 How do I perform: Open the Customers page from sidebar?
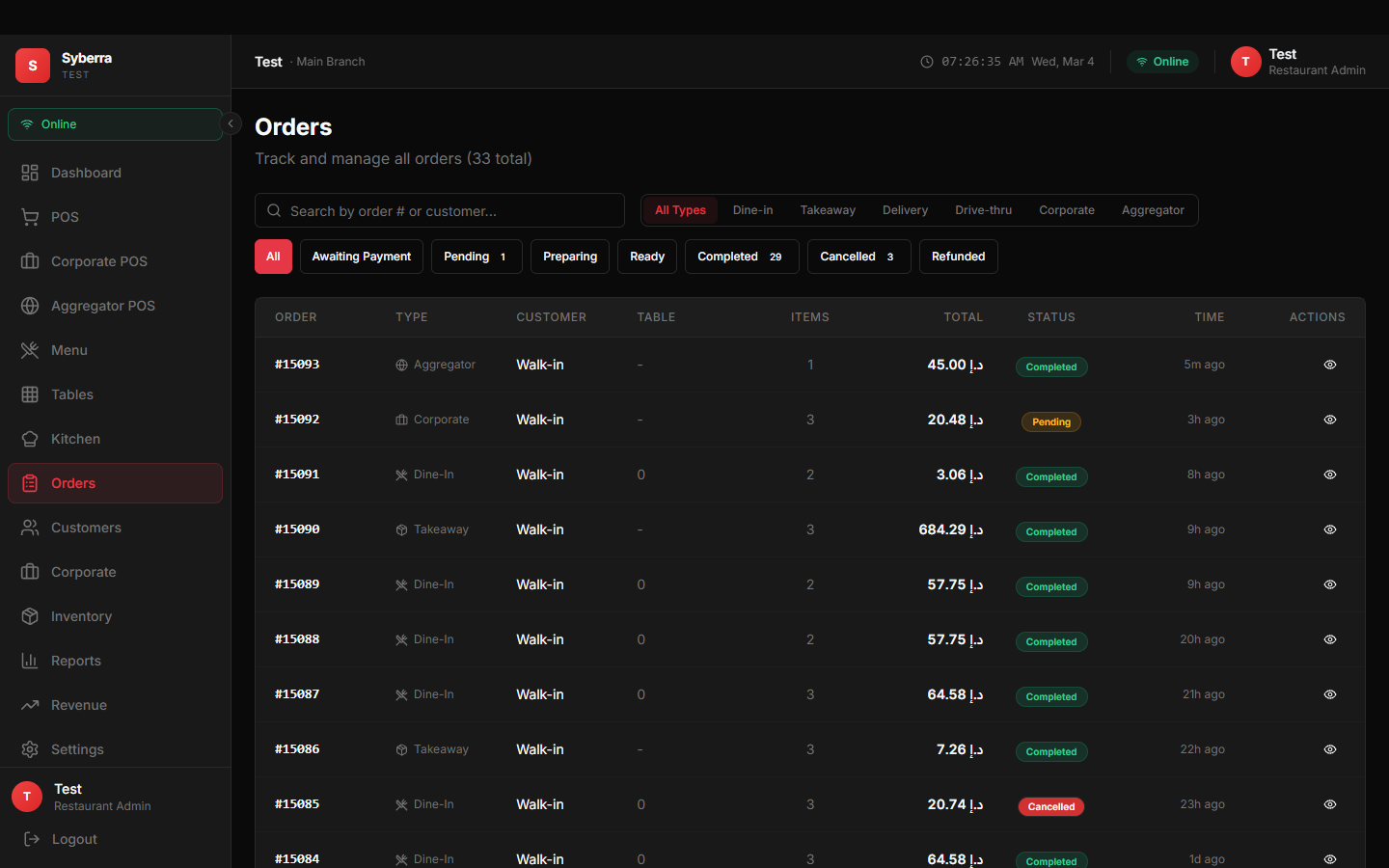pyautogui.click(x=85, y=528)
